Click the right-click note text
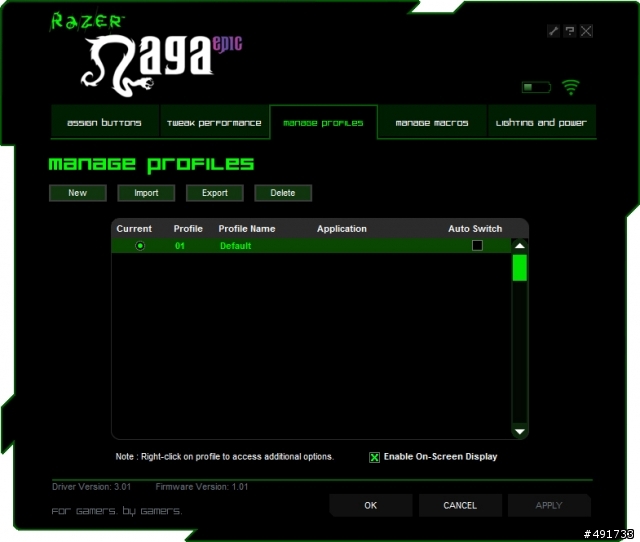The image size is (640, 542). pyautogui.click(x=224, y=457)
